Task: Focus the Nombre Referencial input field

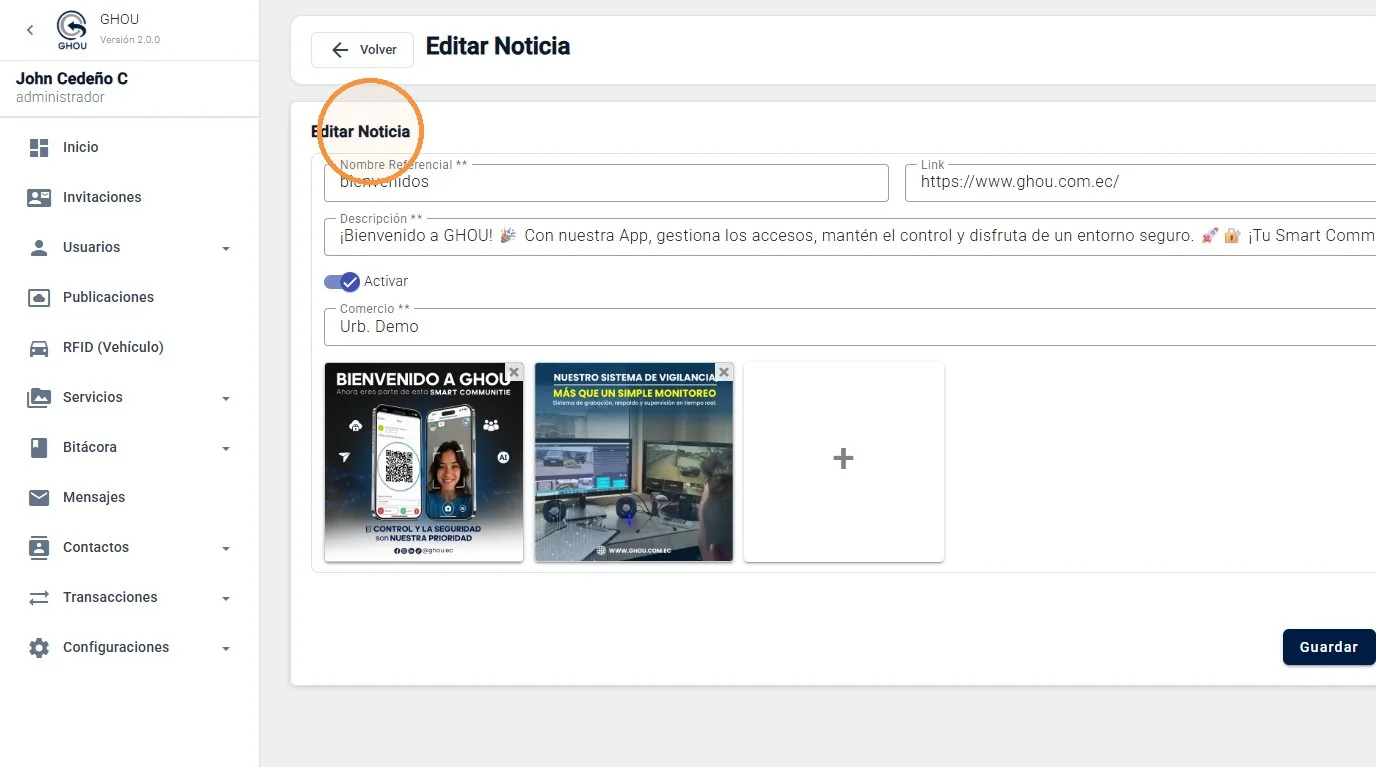Action: click(x=606, y=183)
